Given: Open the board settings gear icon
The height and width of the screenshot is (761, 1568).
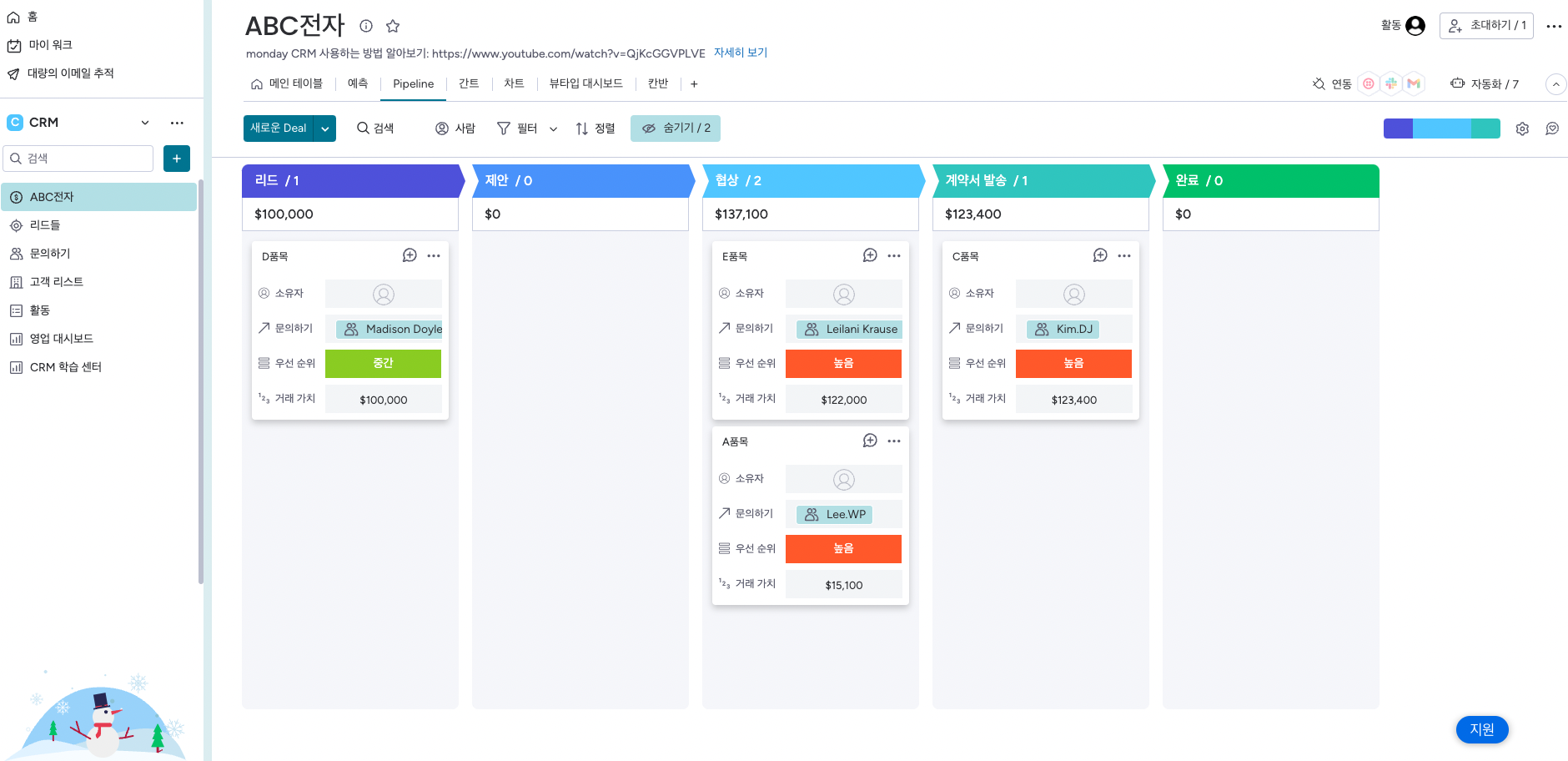Looking at the screenshot, I should click(x=1522, y=129).
